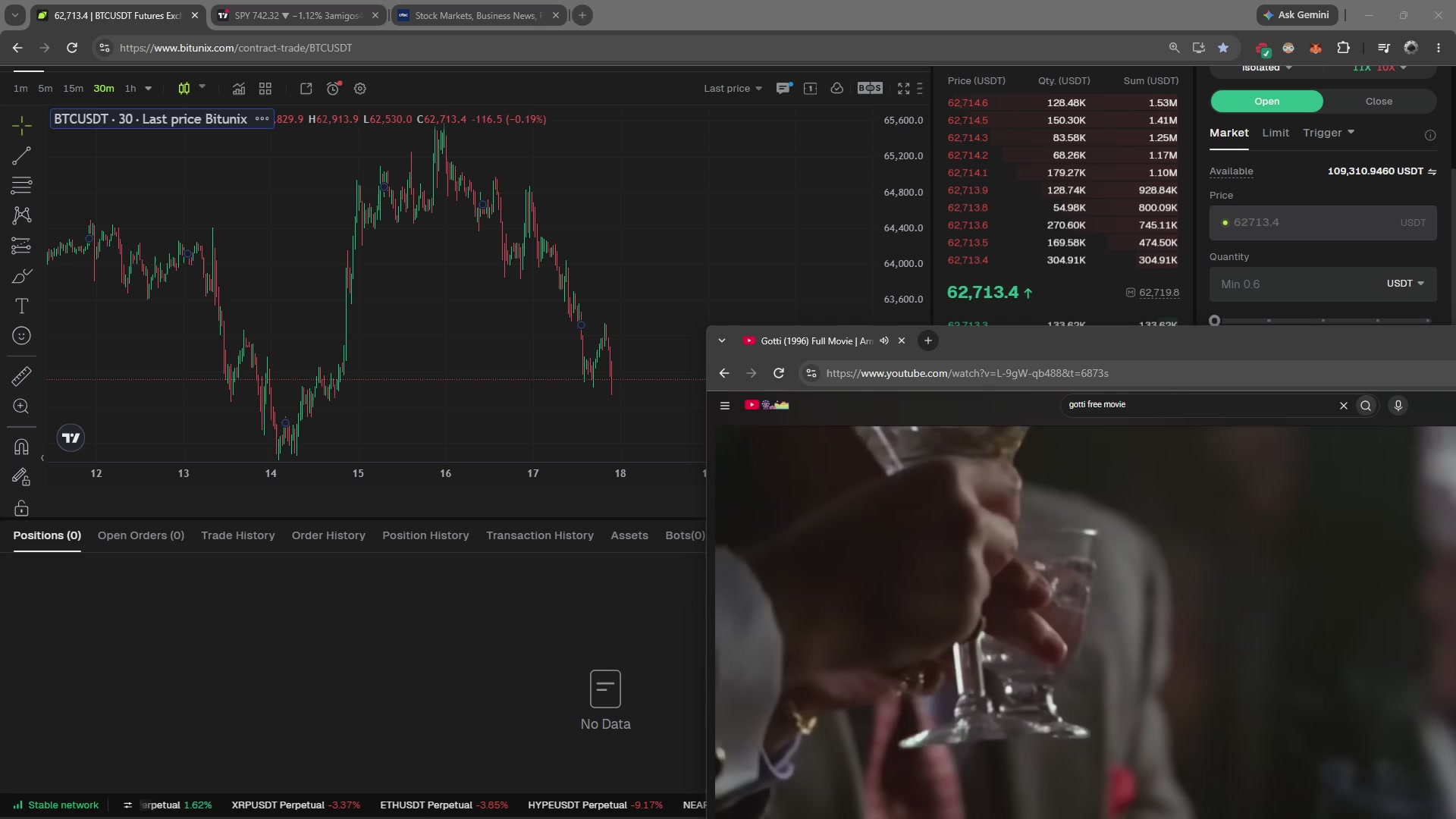Viewport: 1456px width, 819px height.
Task: Open the price alert clock
Action: pyautogui.click(x=333, y=89)
